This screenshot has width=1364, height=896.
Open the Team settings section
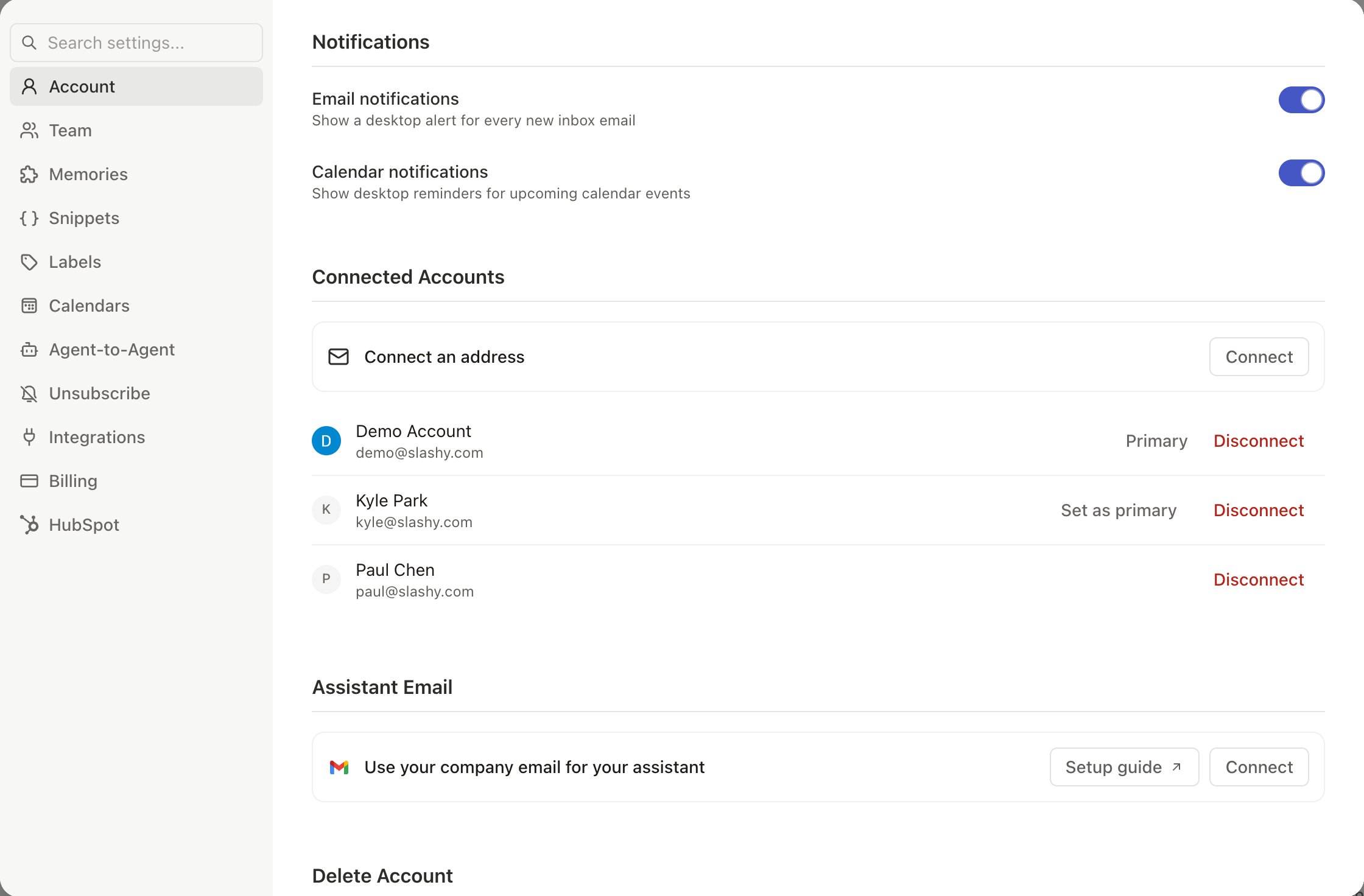(136, 130)
